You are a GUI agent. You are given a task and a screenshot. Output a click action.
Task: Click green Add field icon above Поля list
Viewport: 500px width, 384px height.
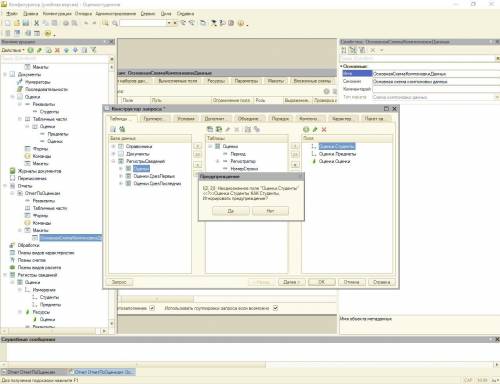[306, 129]
